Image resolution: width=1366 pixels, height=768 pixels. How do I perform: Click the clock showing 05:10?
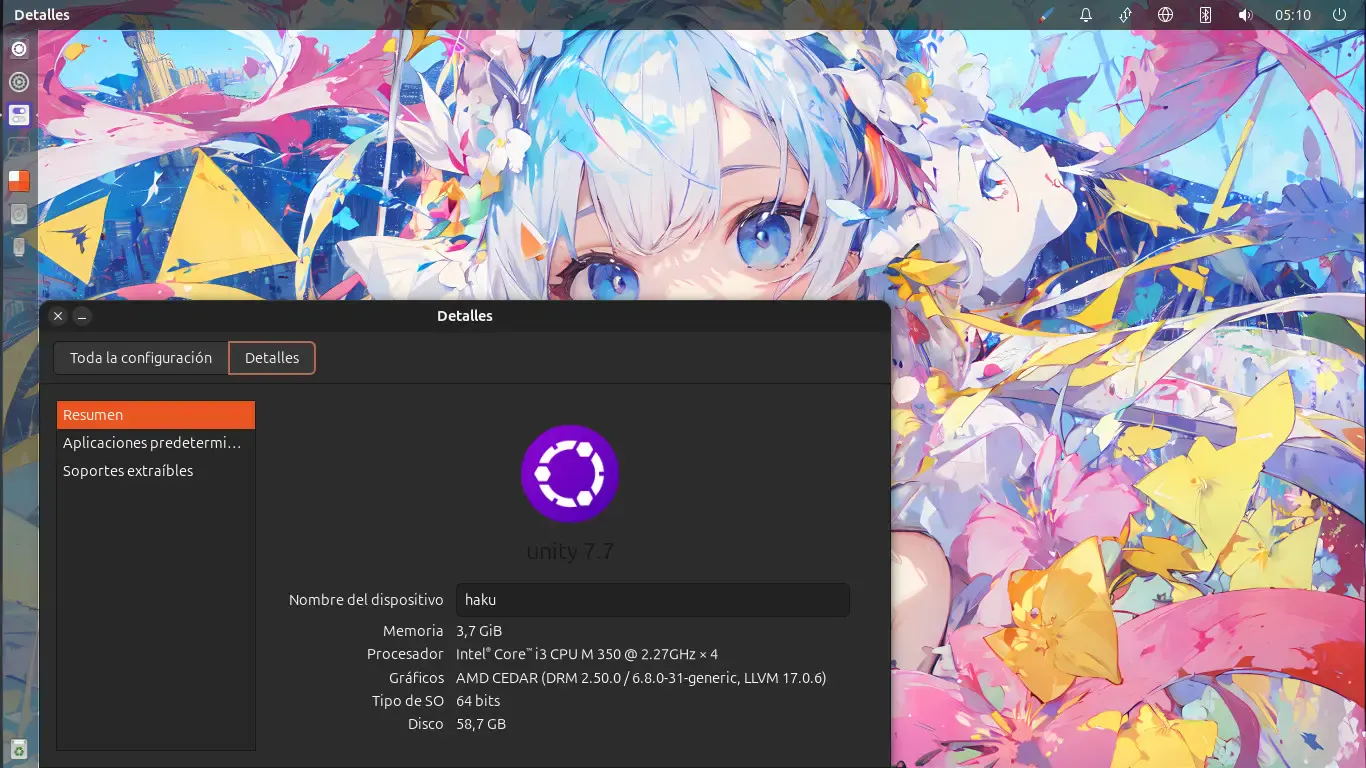pos(1292,15)
